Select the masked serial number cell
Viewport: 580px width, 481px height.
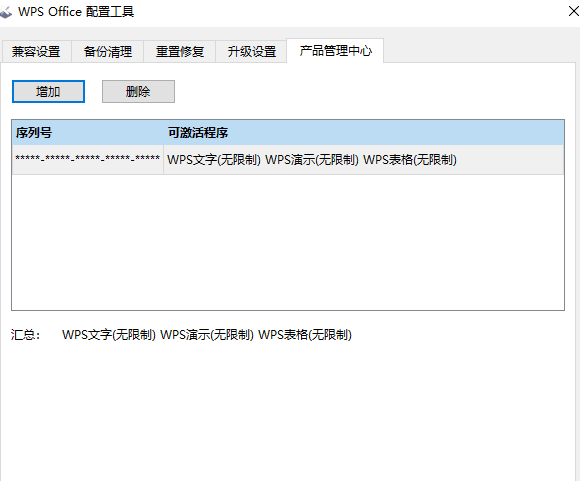click(x=88, y=159)
